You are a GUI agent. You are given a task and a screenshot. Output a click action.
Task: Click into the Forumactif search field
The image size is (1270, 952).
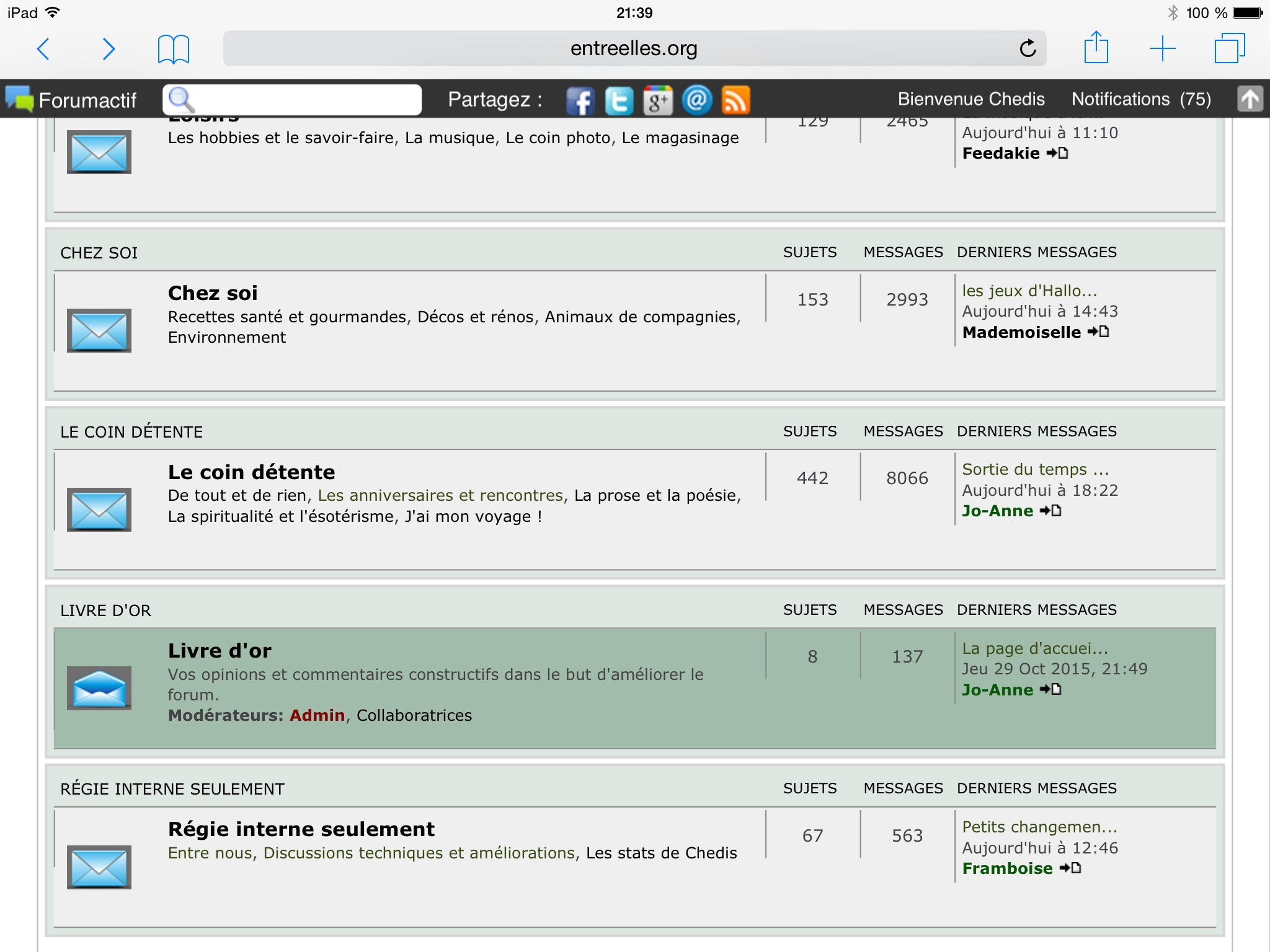tap(304, 100)
